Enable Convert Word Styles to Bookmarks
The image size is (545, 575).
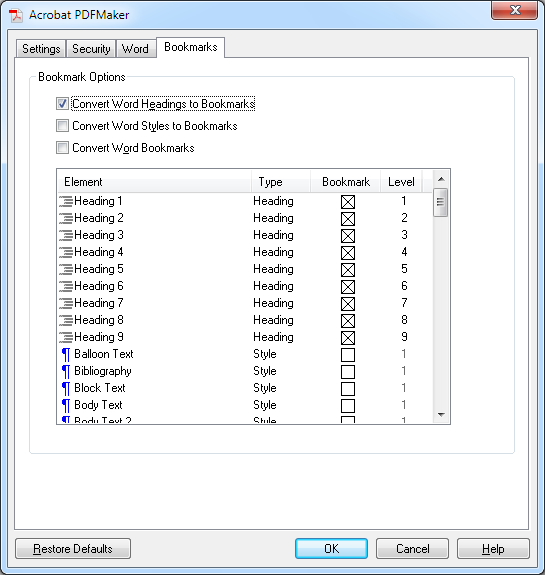point(62,126)
